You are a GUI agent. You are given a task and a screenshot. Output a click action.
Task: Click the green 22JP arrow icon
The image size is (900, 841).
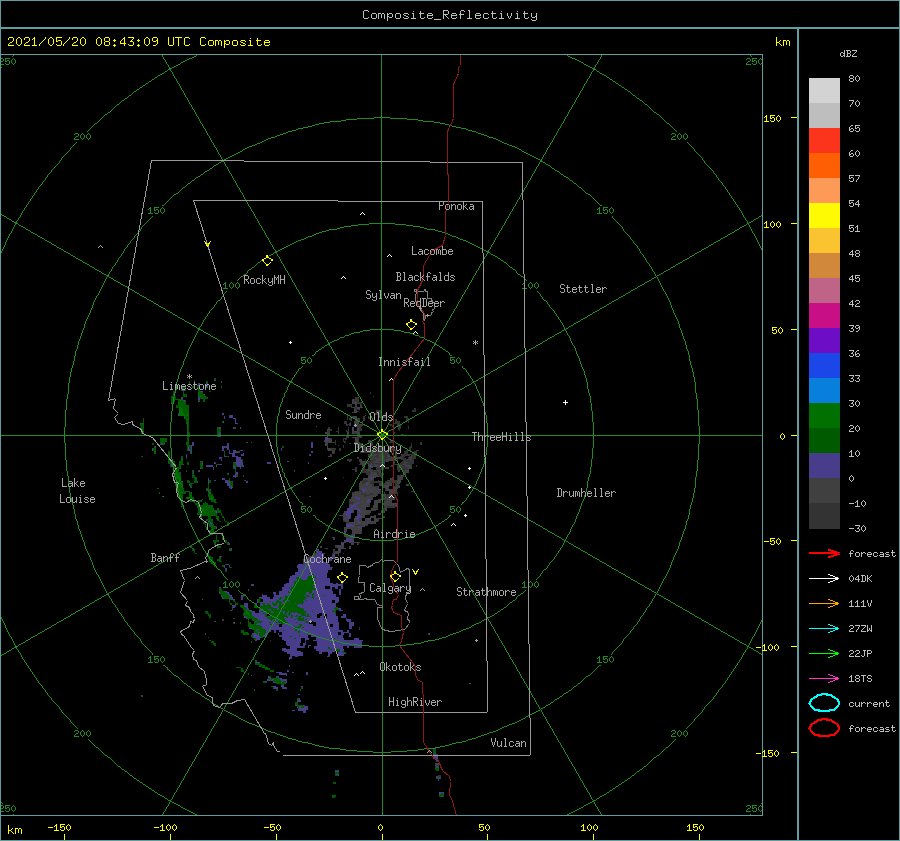click(x=824, y=653)
